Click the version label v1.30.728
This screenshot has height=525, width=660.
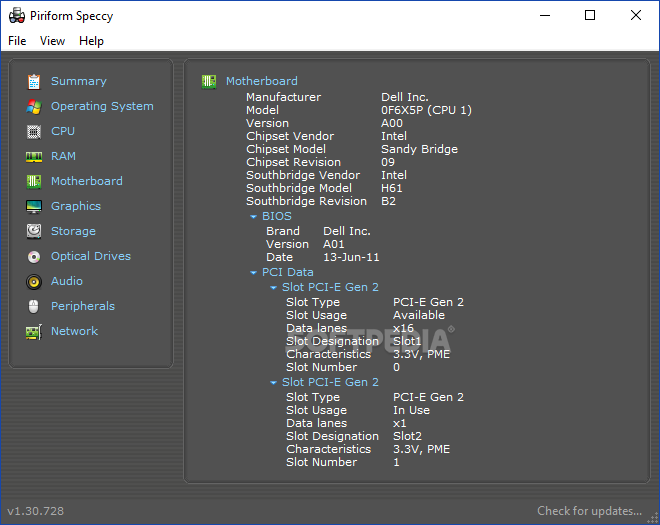tap(36, 511)
